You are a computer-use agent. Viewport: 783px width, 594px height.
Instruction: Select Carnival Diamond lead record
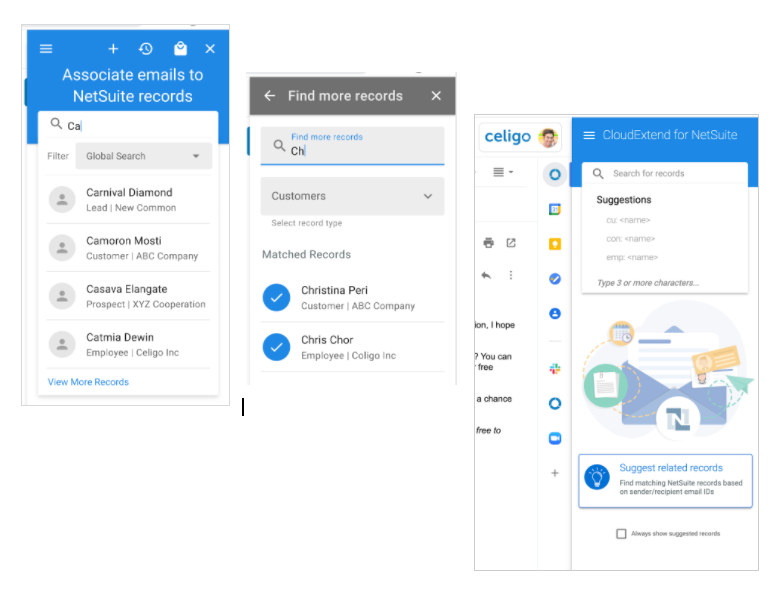[128, 200]
